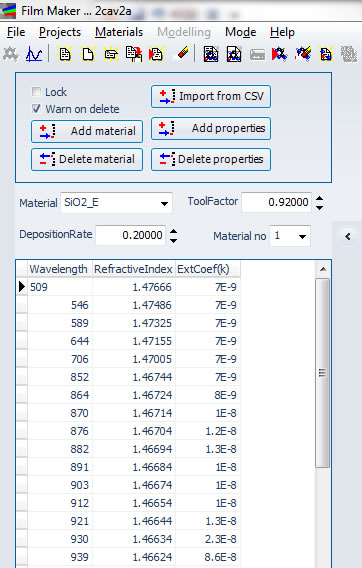Click the extinction value 8.6E-8
Screen dimensions: 362x568
click(208, 557)
